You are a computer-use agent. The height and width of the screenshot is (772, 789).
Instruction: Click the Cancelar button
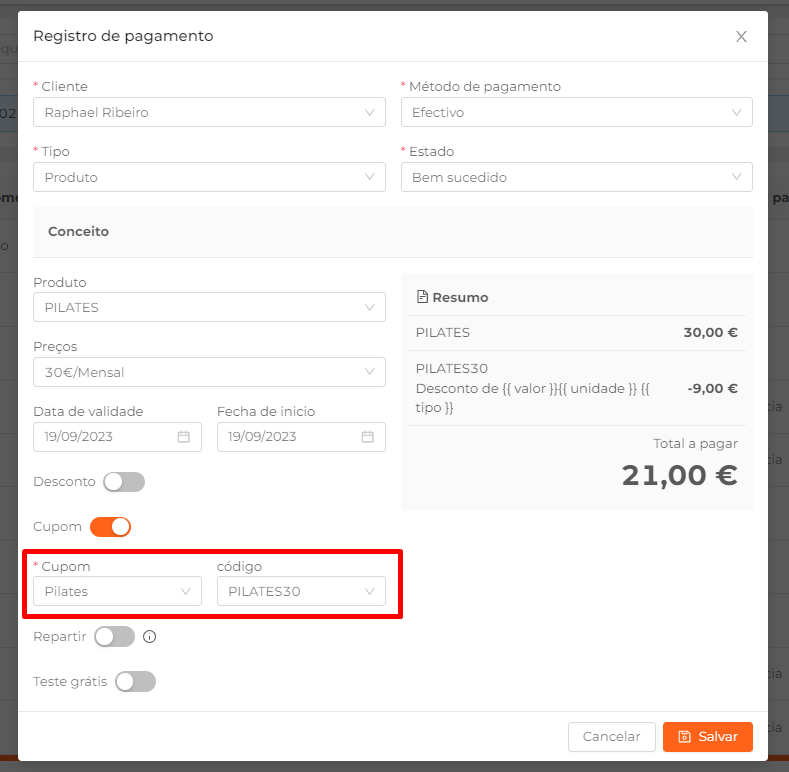pos(612,737)
